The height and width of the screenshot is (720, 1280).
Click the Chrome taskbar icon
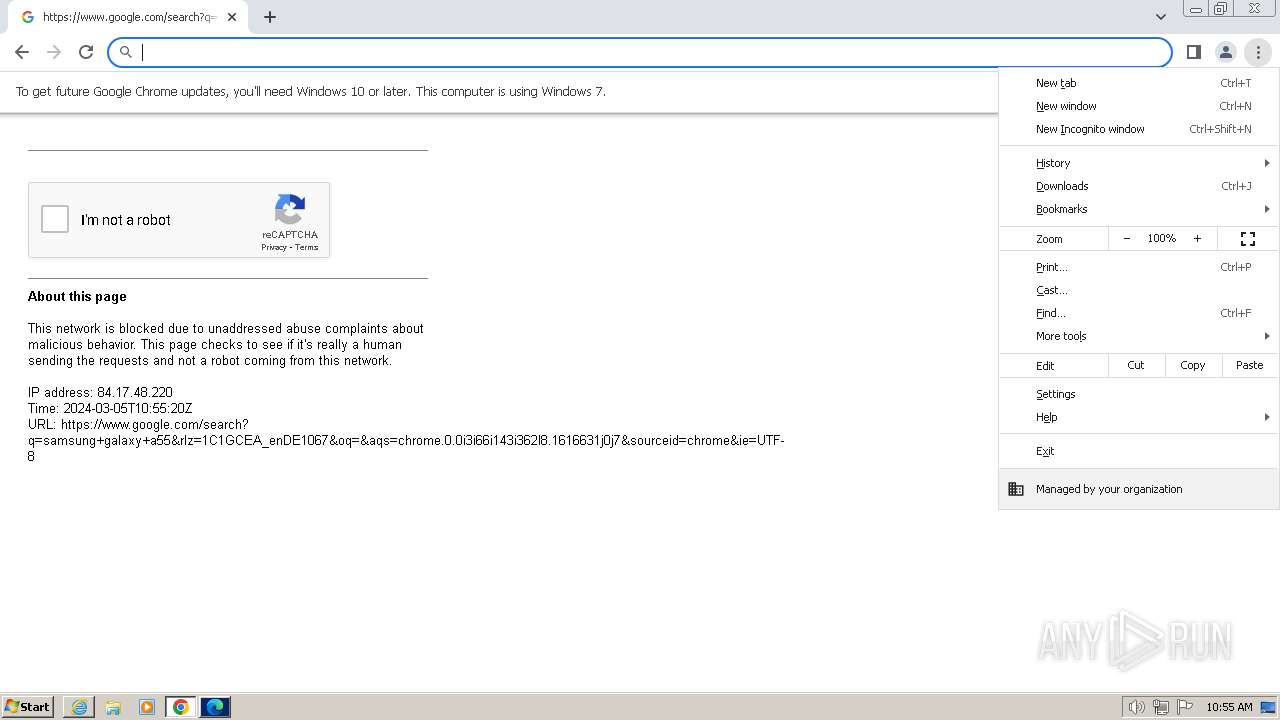181,707
